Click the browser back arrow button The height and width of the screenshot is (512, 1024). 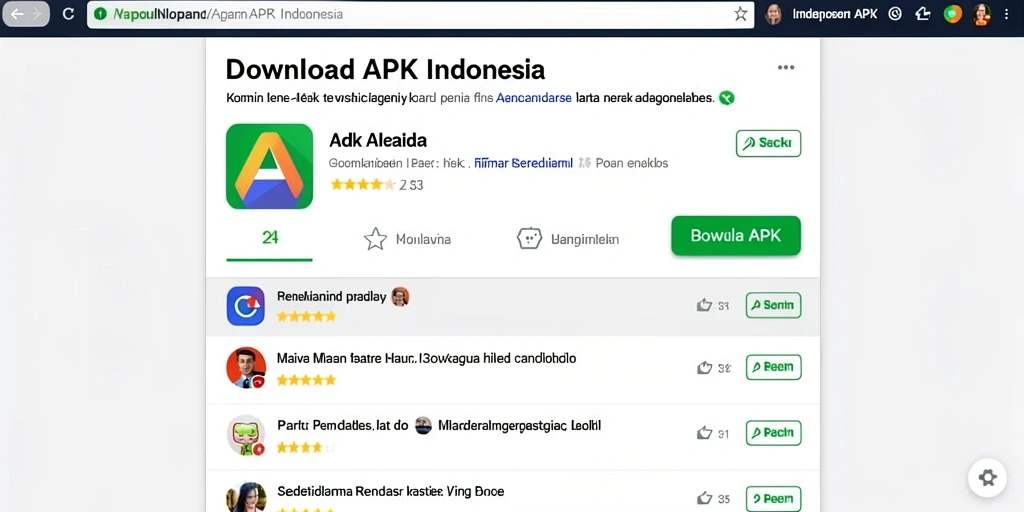click(x=16, y=14)
